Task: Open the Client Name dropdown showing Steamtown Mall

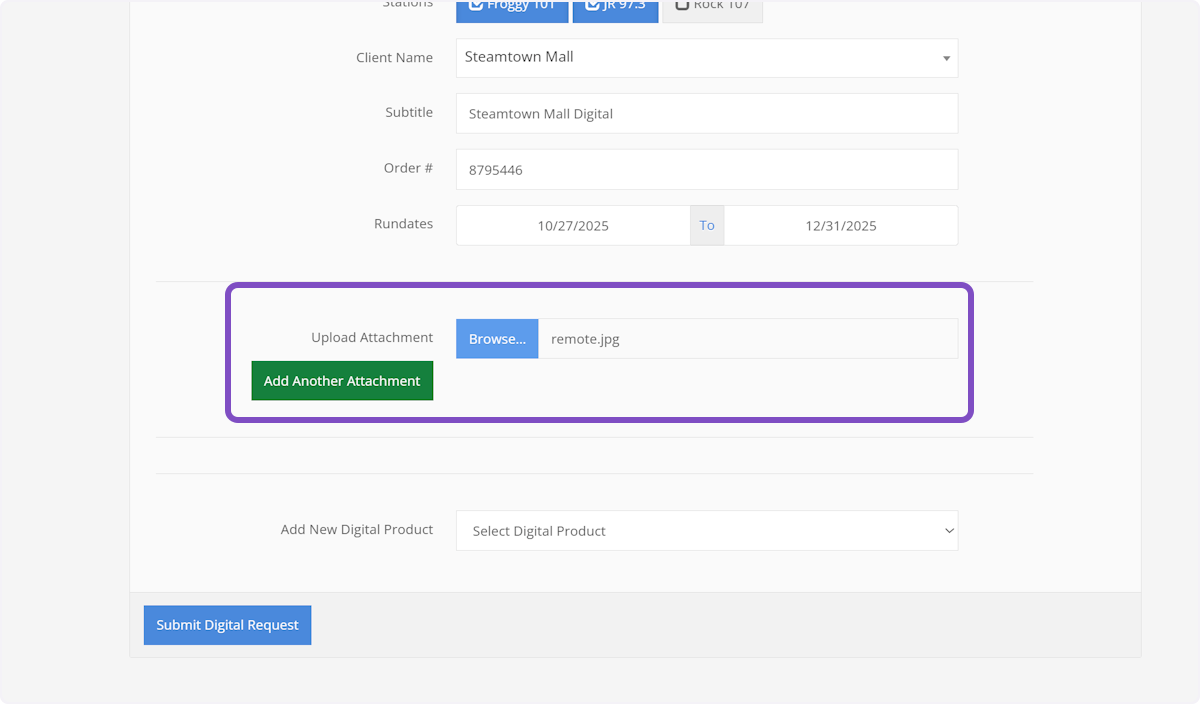Action: coord(700,58)
